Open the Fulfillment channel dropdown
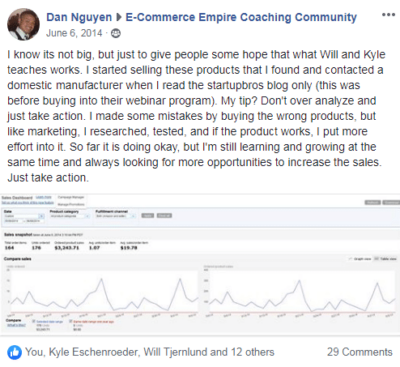Viewport: 400px width, 367px height. click(116, 216)
